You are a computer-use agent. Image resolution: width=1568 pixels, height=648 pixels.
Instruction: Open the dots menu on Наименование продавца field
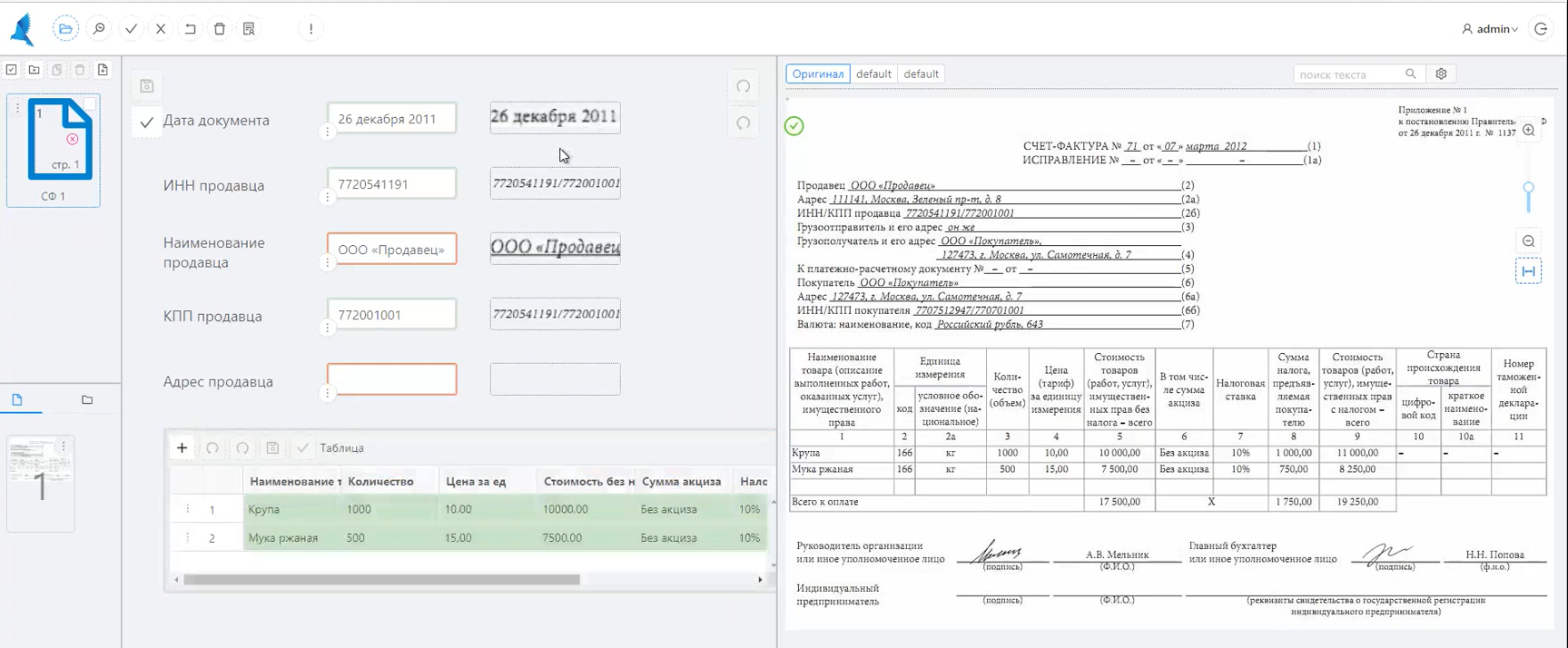[x=328, y=262]
